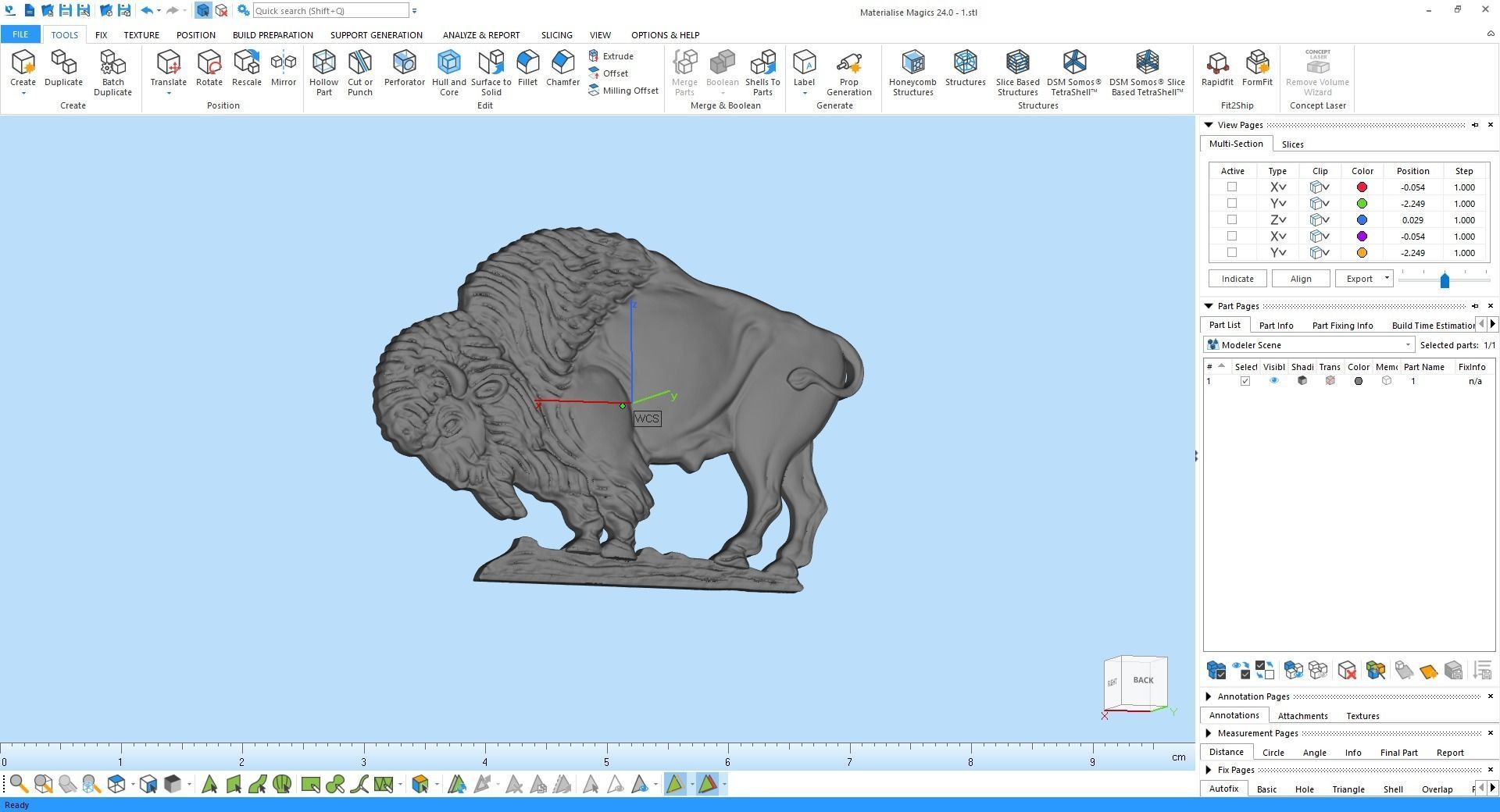1500x812 pixels.
Task: Open the Mirror tool
Action: [283, 70]
